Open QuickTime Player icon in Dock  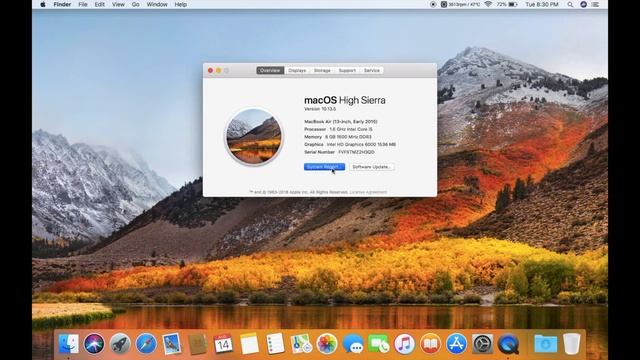[x=508, y=343]
